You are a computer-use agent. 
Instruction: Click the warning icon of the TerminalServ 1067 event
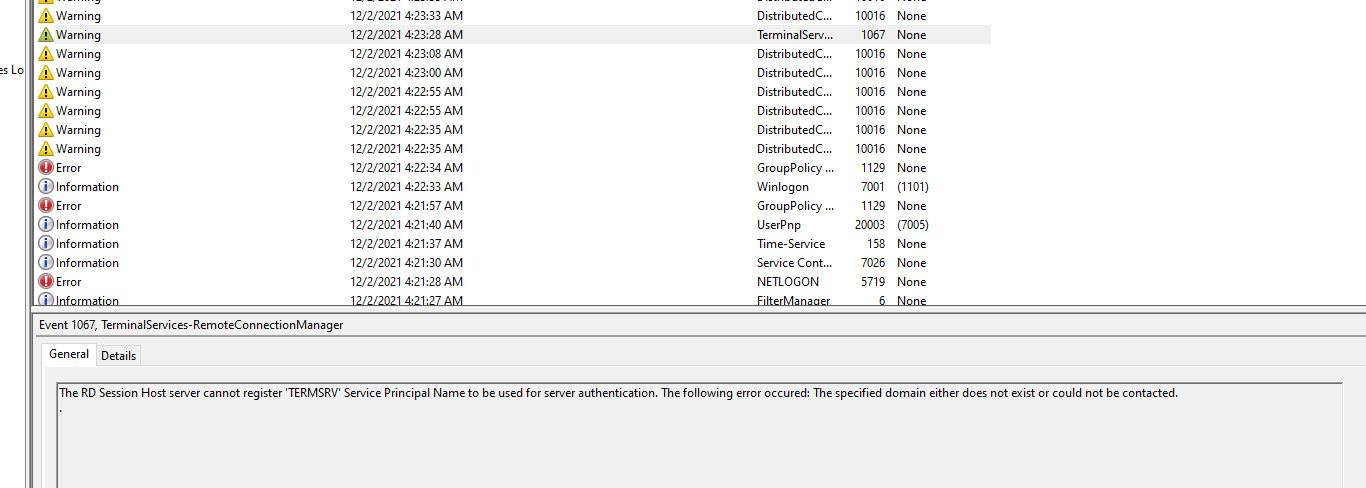click(46, 35)
